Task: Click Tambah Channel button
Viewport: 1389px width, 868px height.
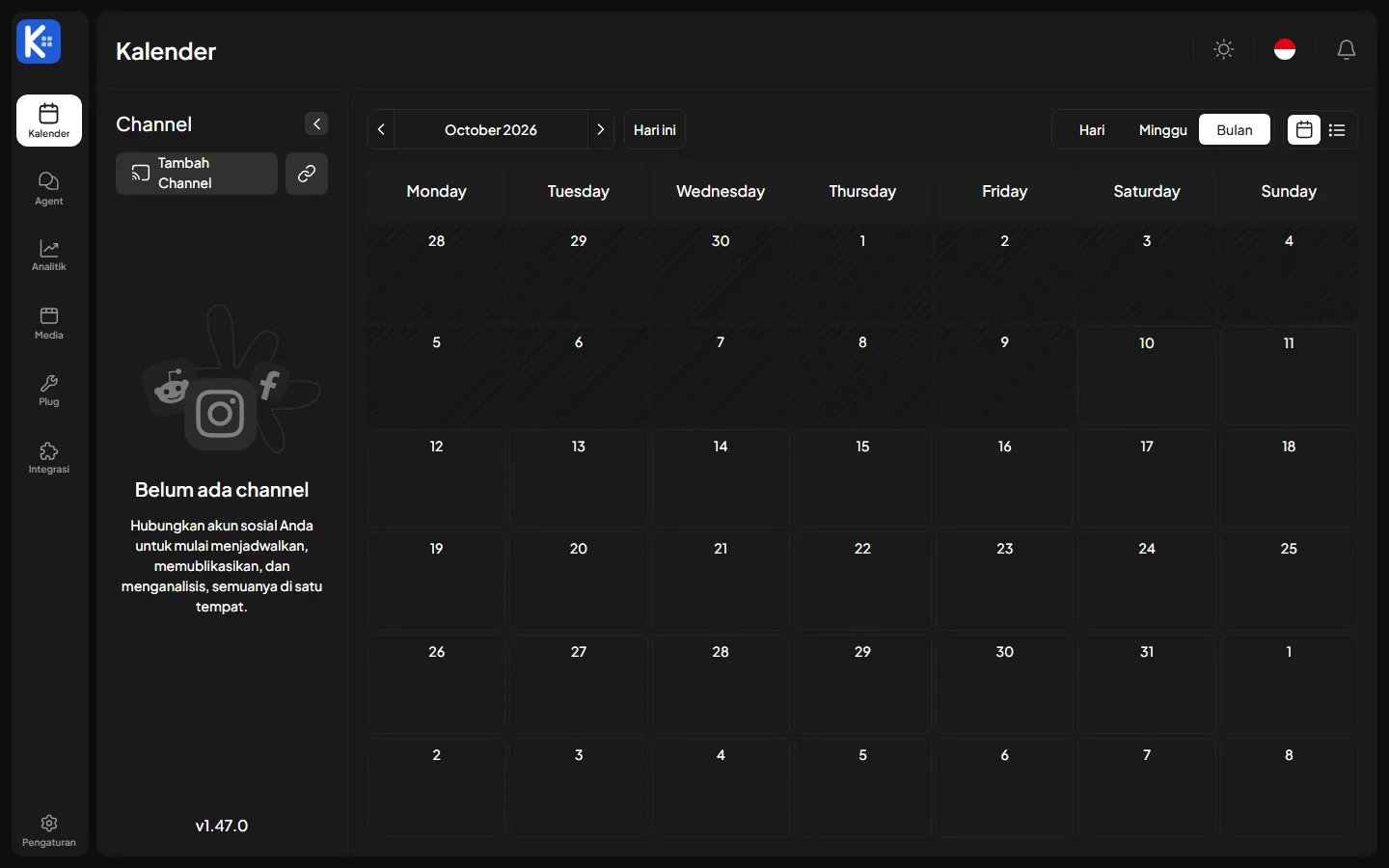Action: [197, 174]
